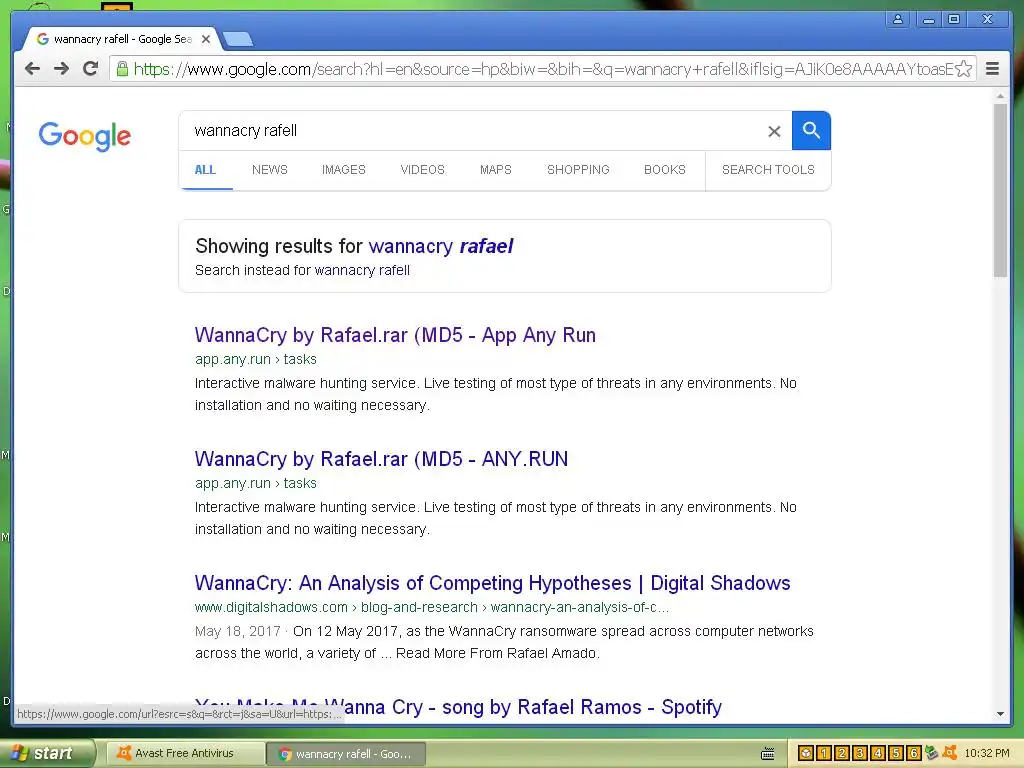Click app.any.run › tasks under ANY.RUN result
Screen dimensions: 1024x768
[255, 483]
